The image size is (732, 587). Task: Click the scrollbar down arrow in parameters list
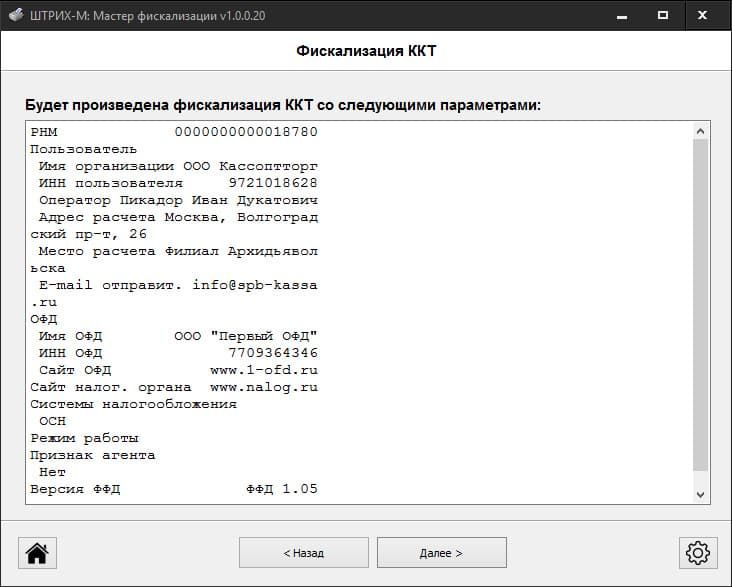coord(700,495)
